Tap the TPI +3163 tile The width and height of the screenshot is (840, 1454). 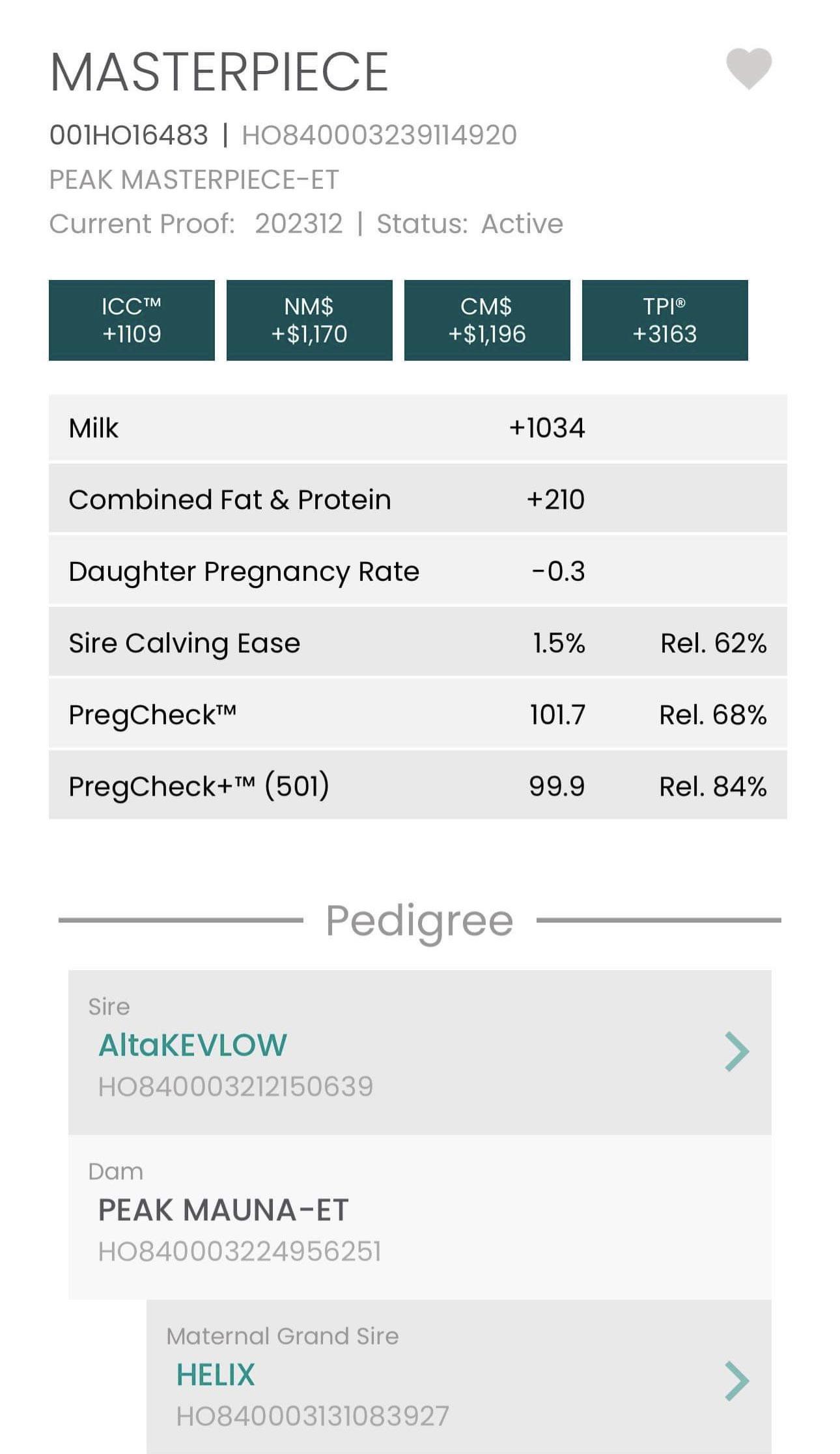pyautogui.click(x=665, y=320)
